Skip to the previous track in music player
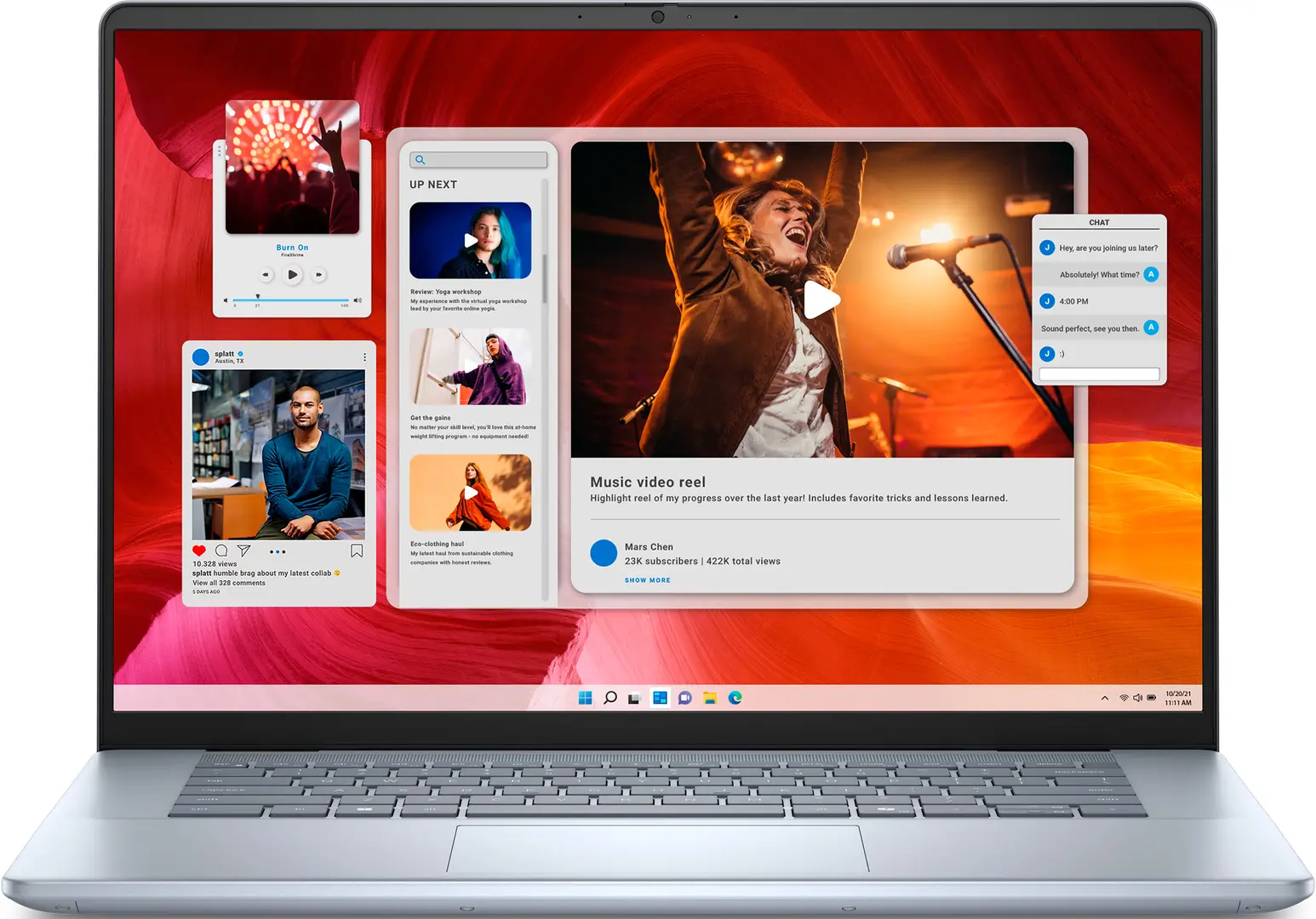 click(266, 275)
